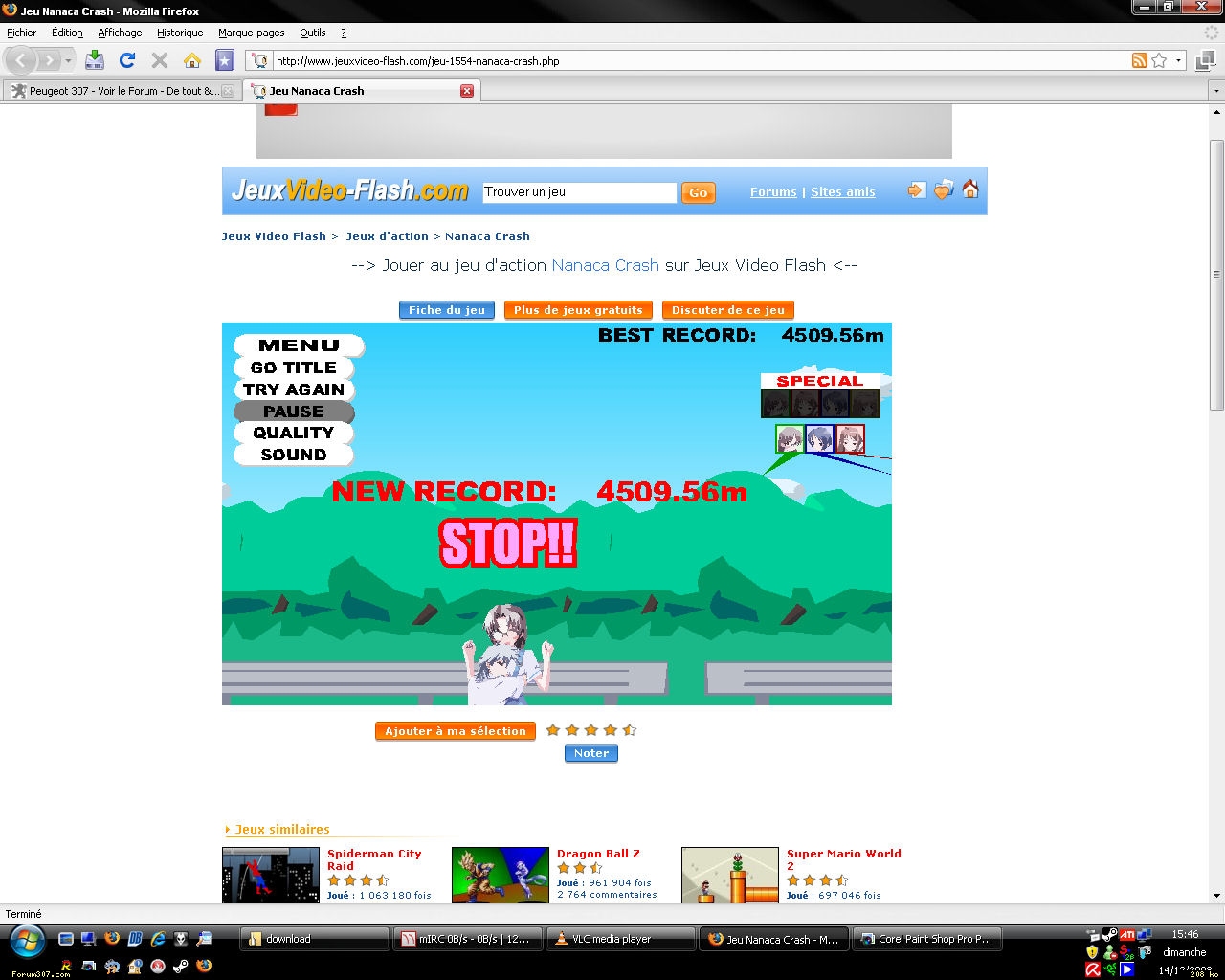
Task: Click the Trouver un jeu search field
Action: click(x=579, y=191)
